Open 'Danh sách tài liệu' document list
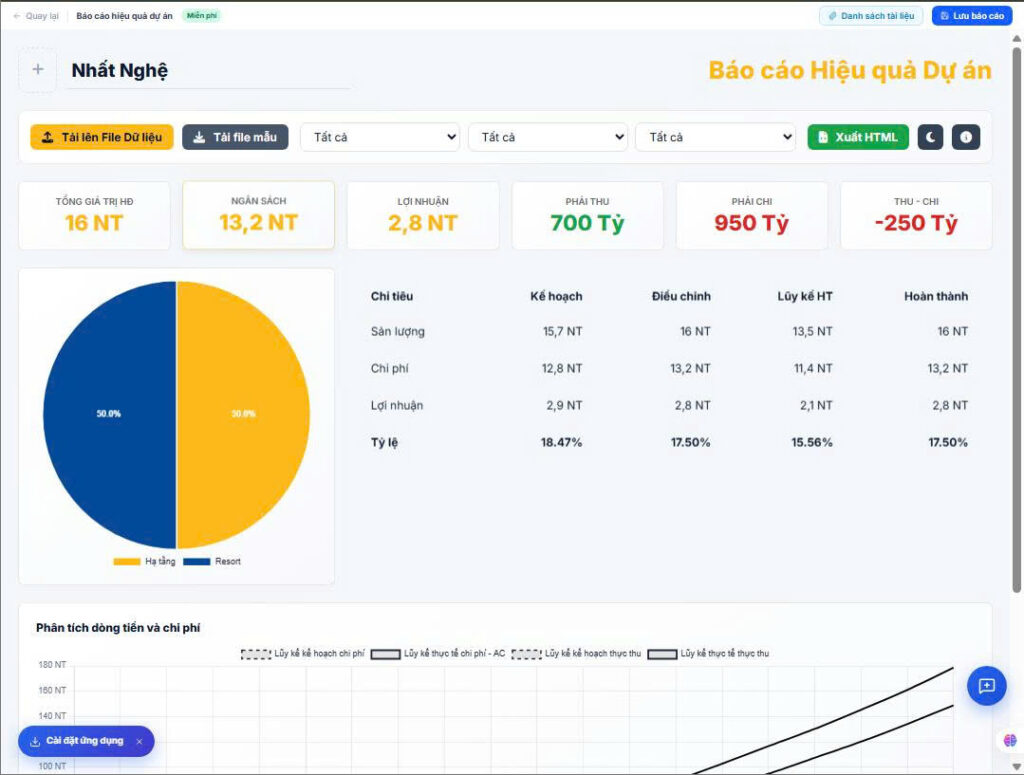Viewport: 1024px width, 775px height. tap(871, 16)
